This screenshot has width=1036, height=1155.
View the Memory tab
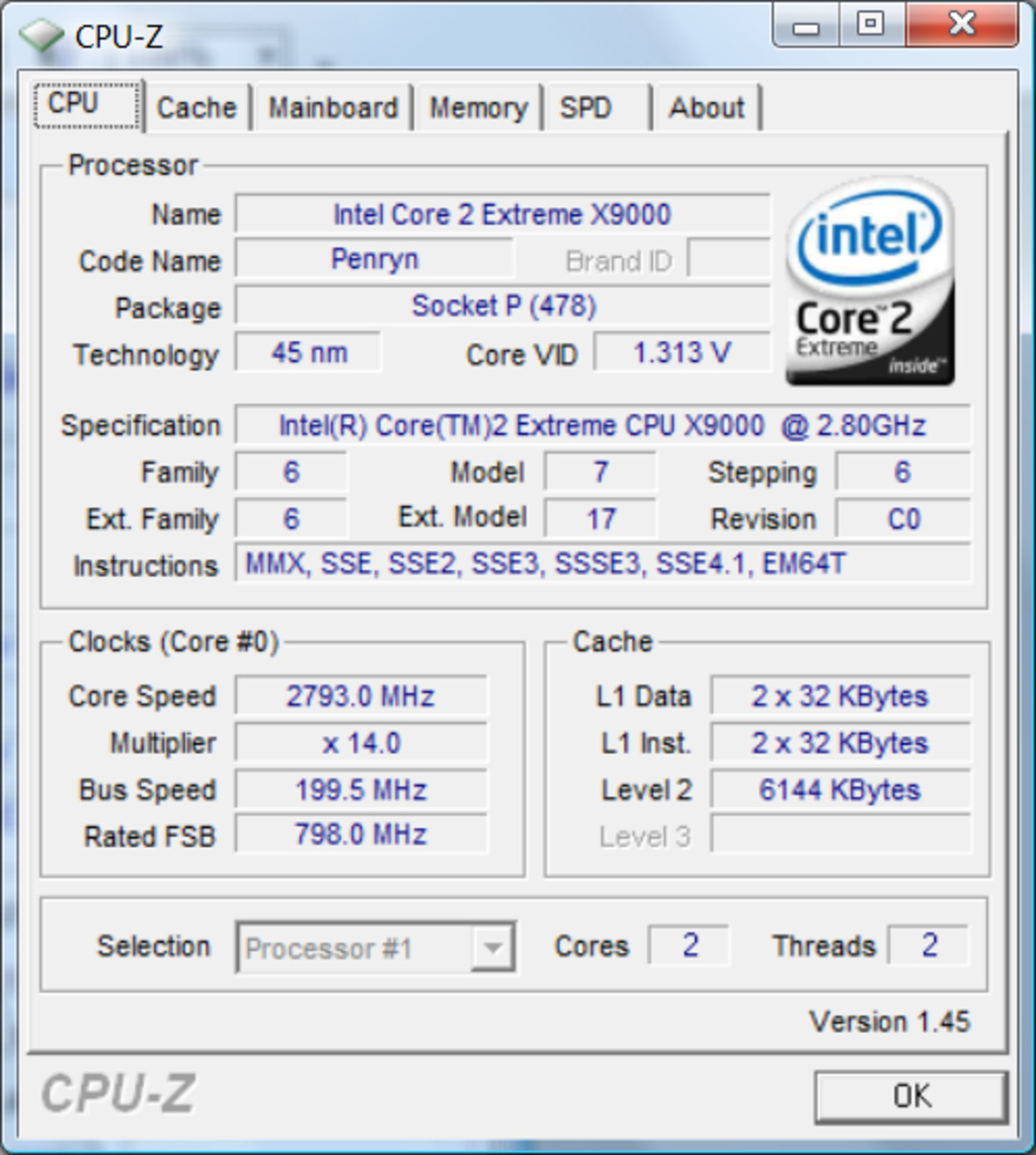point(478,109)
